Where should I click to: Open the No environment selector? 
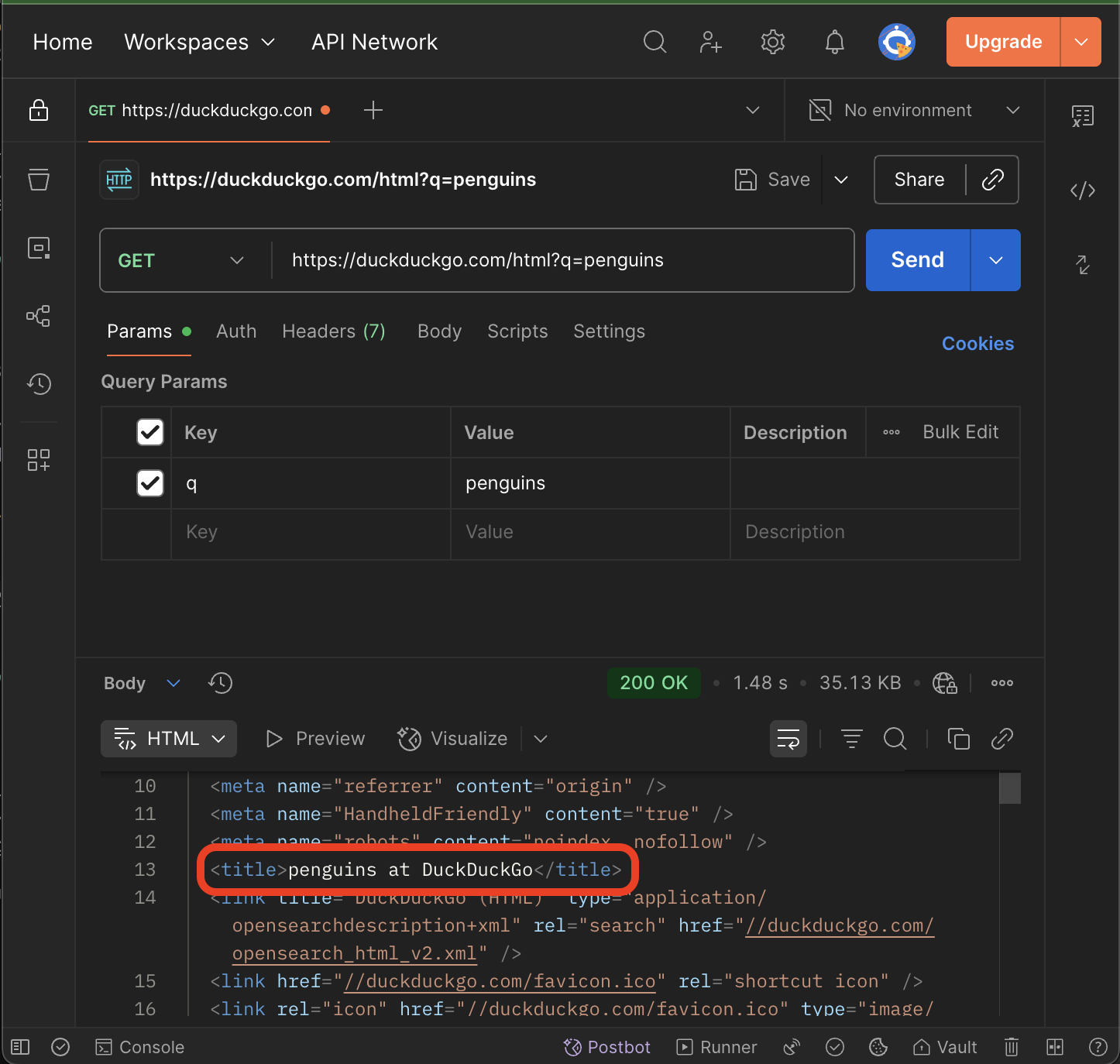(x=914, y=110)
